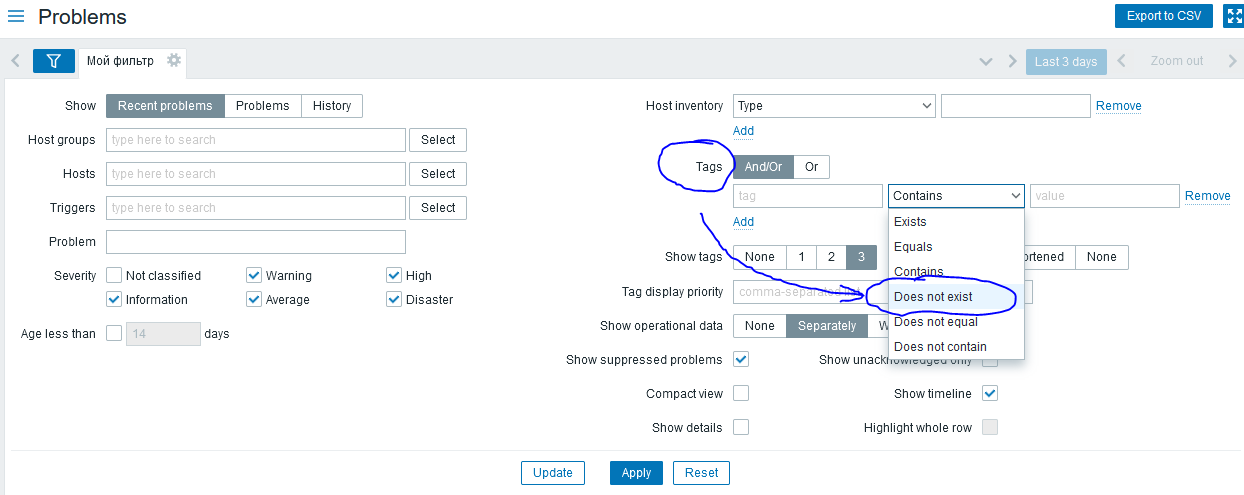Click Export to CSV button

click(1163, 16)
